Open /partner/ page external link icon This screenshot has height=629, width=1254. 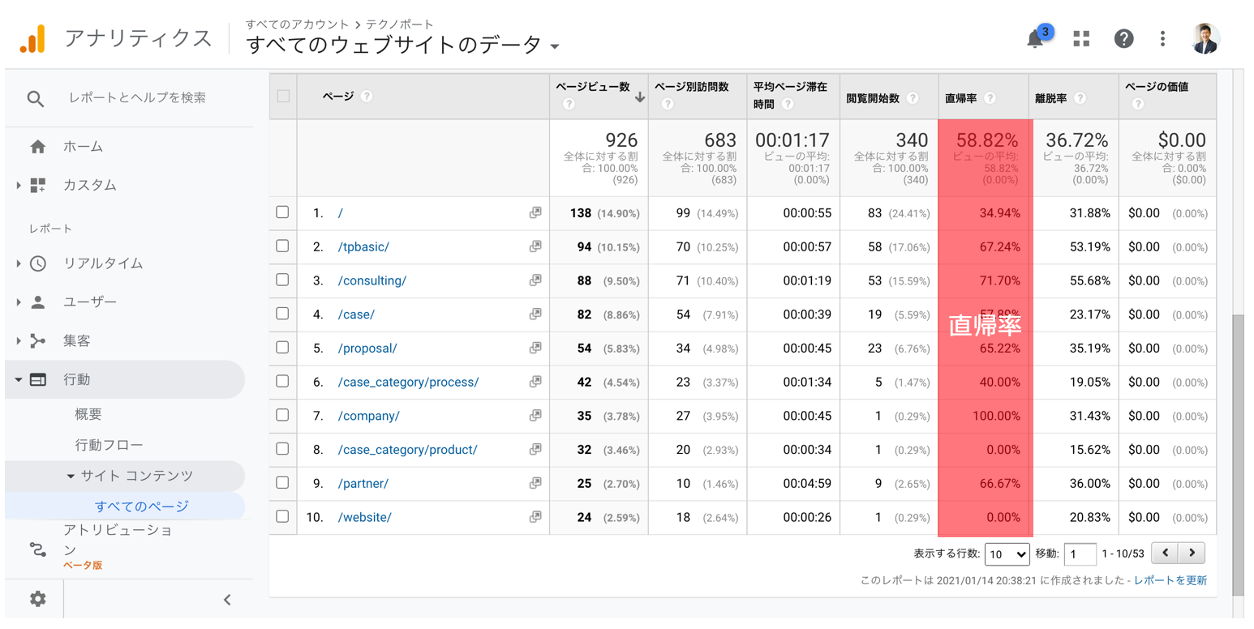(x=535, y=483)
